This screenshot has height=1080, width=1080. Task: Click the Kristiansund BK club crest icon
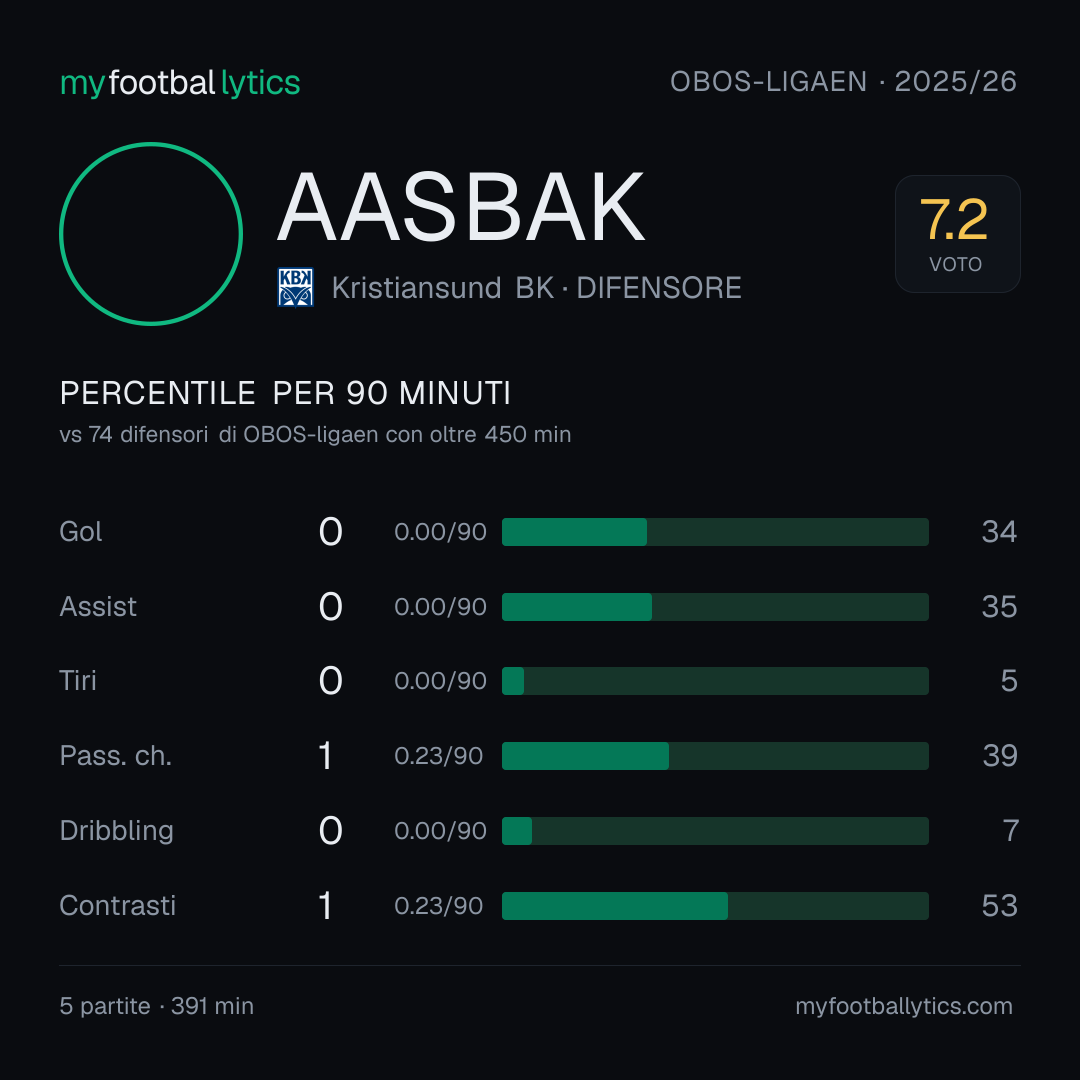tap(295, 287)
